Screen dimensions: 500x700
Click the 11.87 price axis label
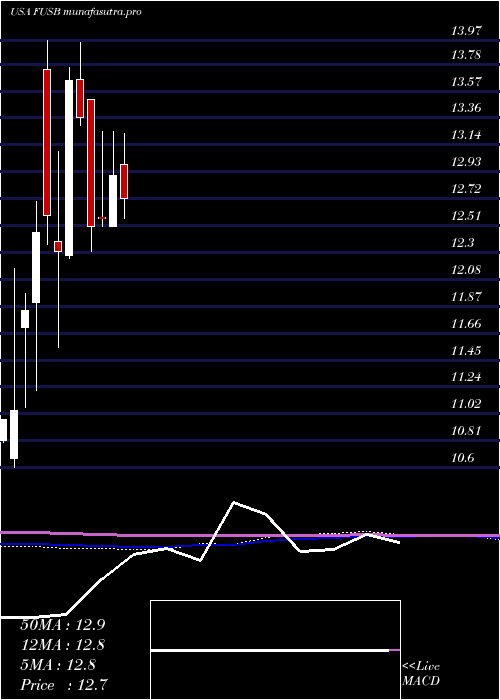pos(467,297)
